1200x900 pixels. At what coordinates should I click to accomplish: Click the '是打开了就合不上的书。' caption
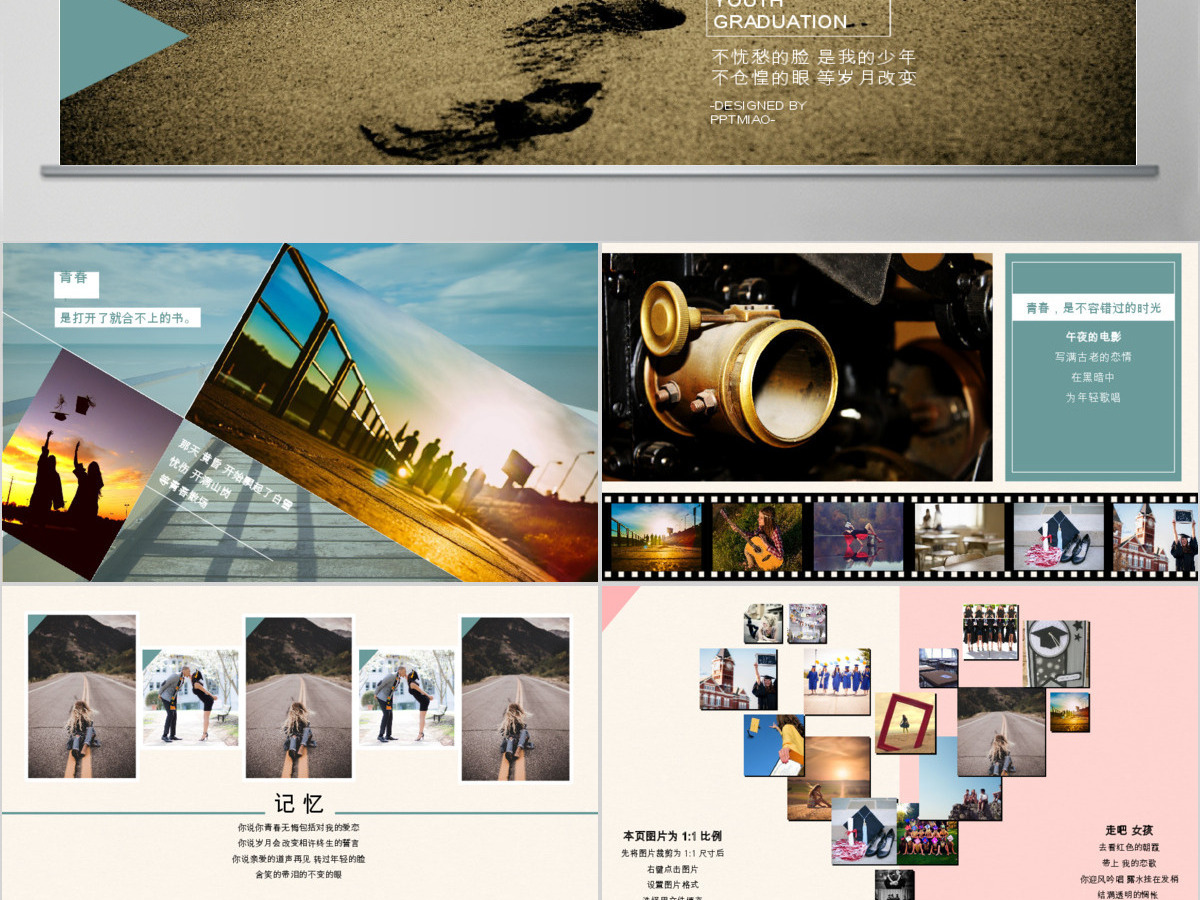(128, 318)
